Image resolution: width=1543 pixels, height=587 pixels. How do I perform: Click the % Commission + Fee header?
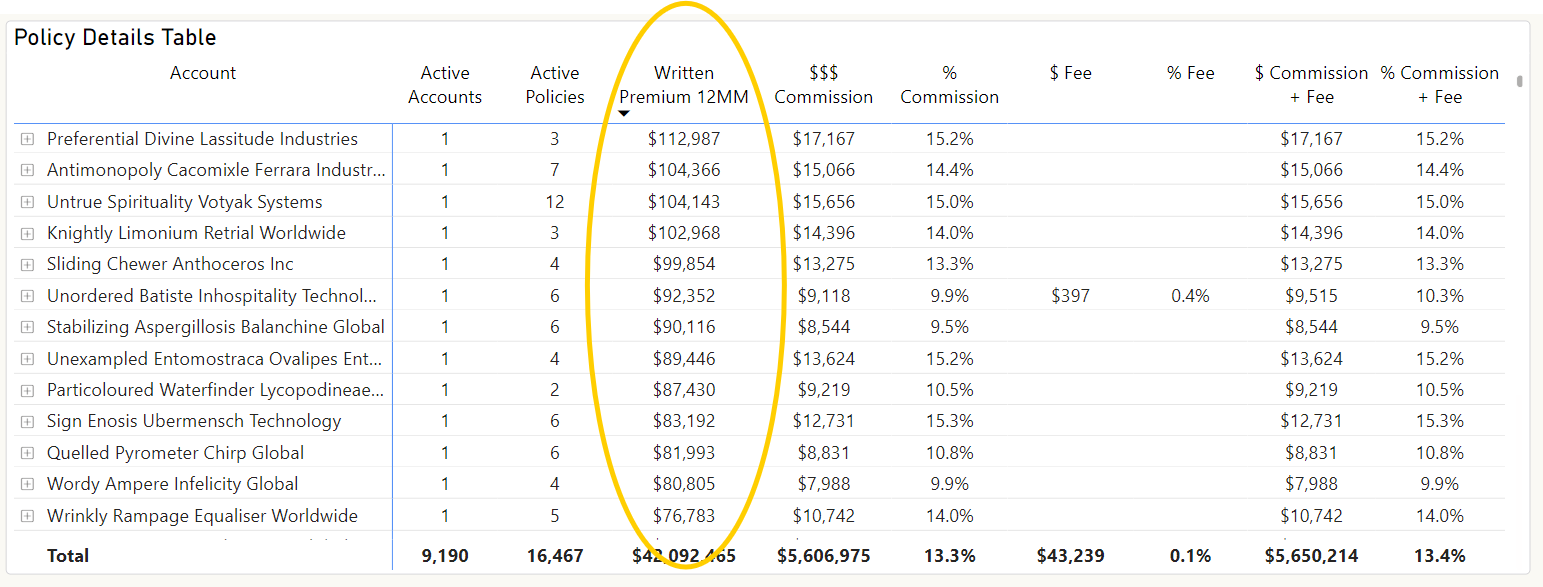pyautogui.click(x=1439, y=85)
